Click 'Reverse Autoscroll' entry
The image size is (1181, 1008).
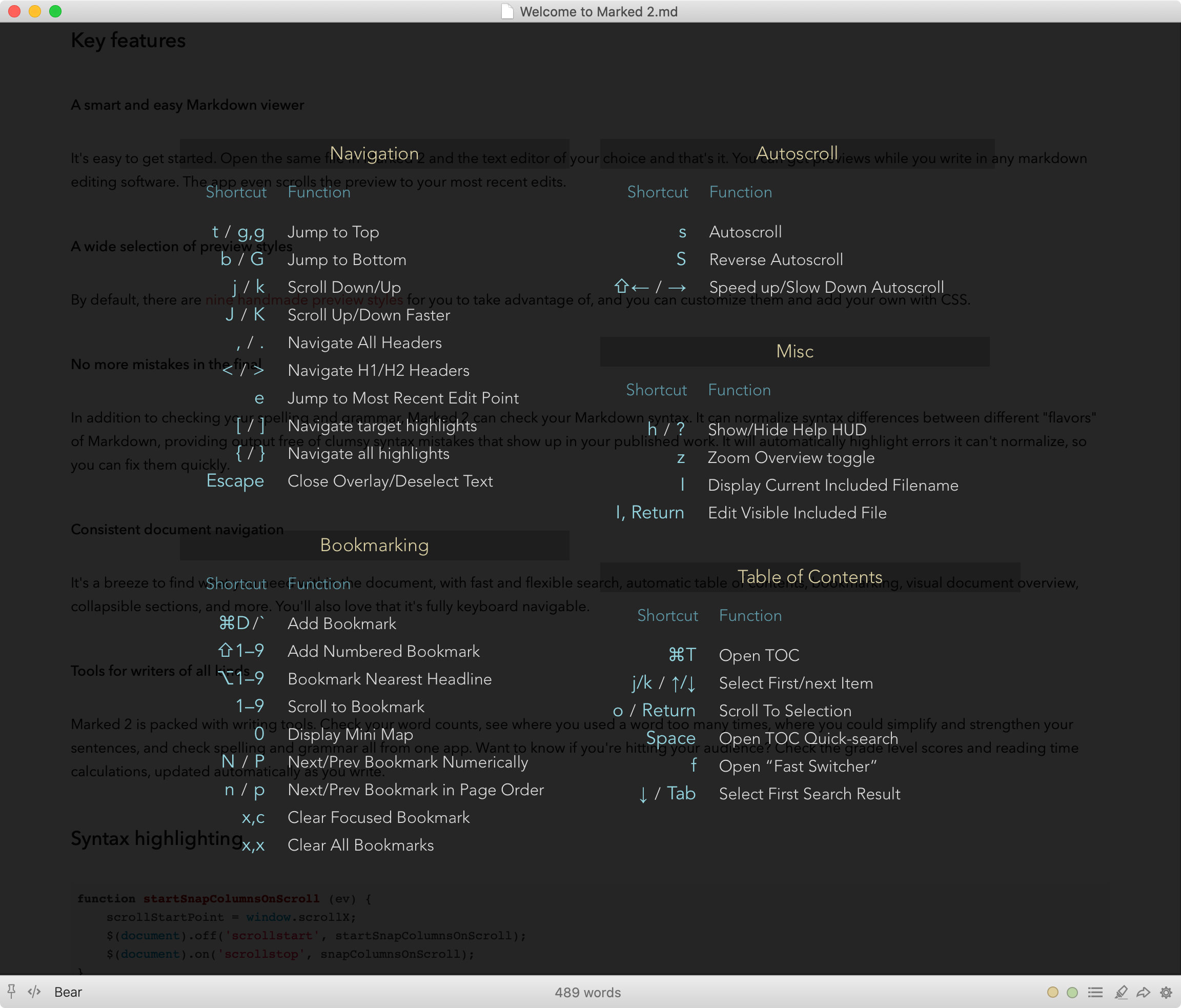777,260
